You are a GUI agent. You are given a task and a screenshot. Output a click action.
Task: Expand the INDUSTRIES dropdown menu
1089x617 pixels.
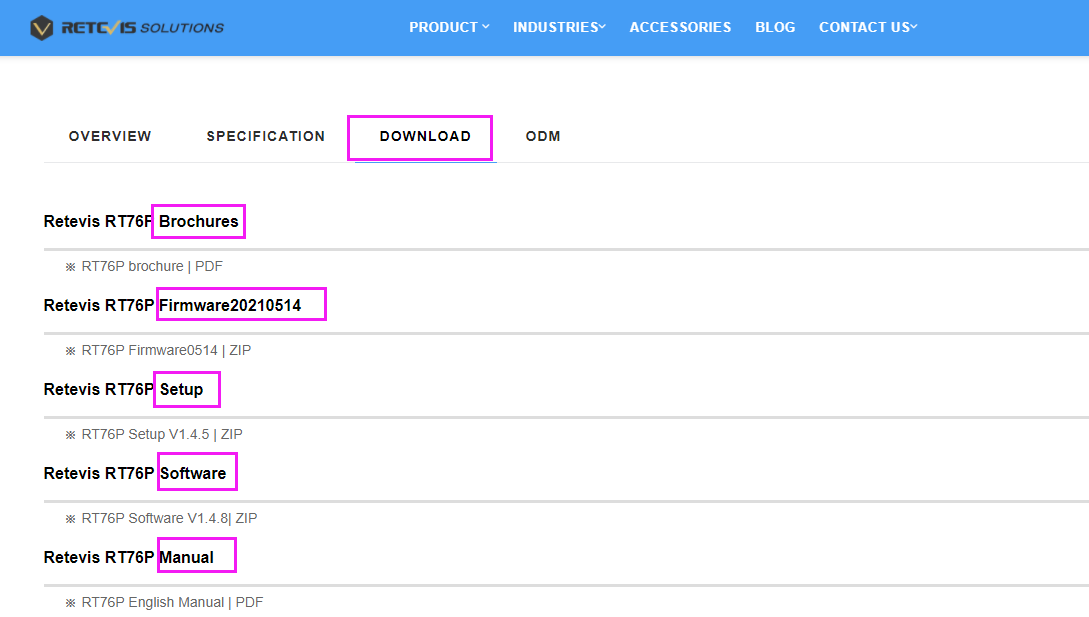click(559, 27)
